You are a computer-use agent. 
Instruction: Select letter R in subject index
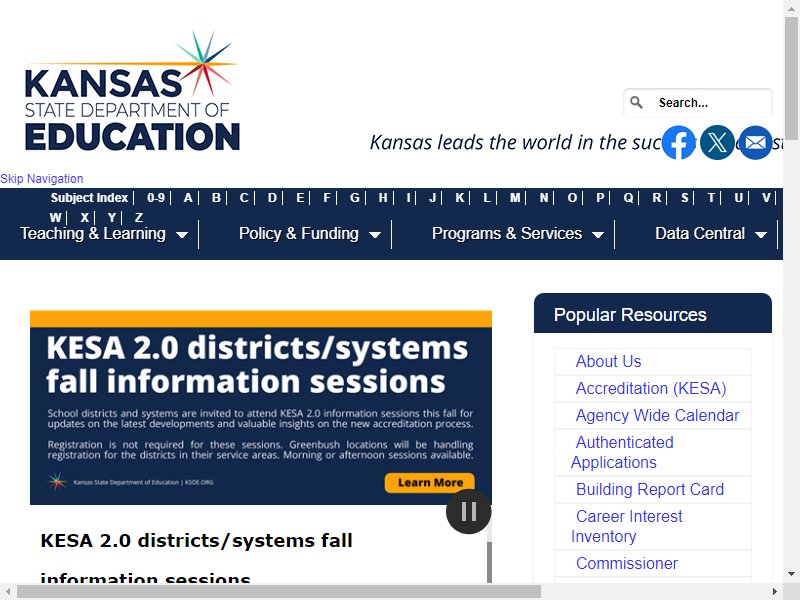click(x=657, y=197)
